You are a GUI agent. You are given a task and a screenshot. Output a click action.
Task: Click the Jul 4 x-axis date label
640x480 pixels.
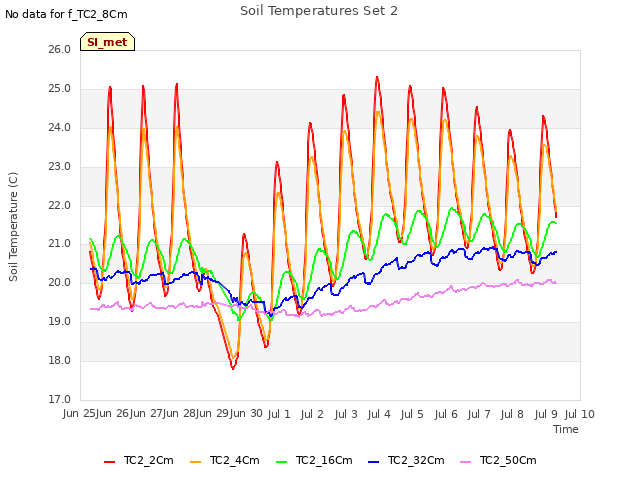click(379, 414)
